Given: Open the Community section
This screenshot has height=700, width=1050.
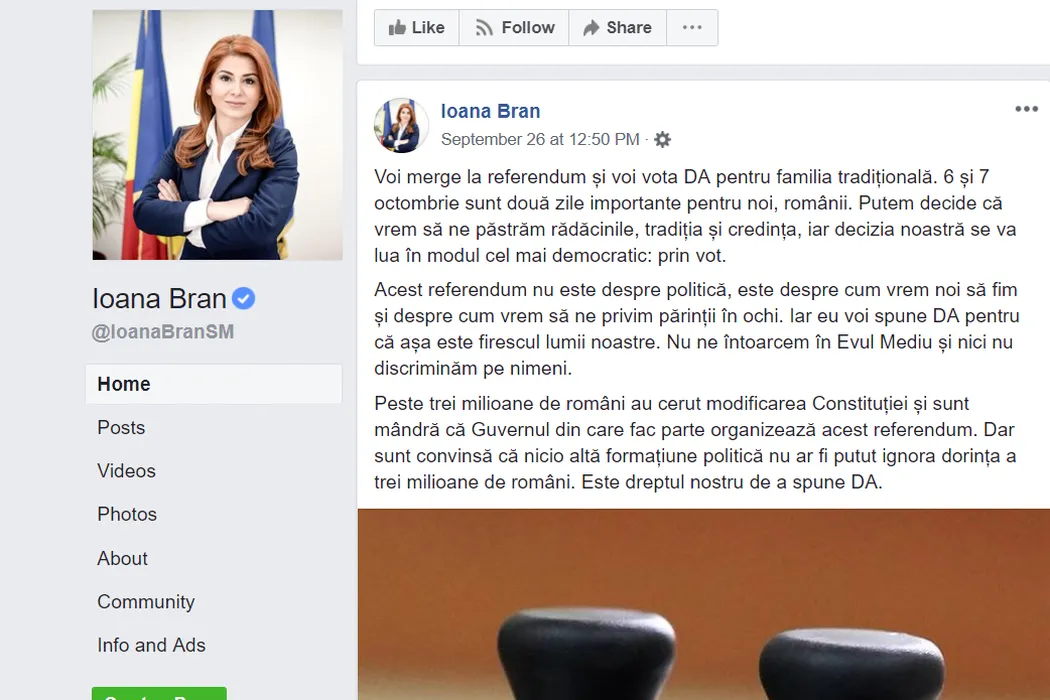Looking at the screenshot, I should (146, 602).
